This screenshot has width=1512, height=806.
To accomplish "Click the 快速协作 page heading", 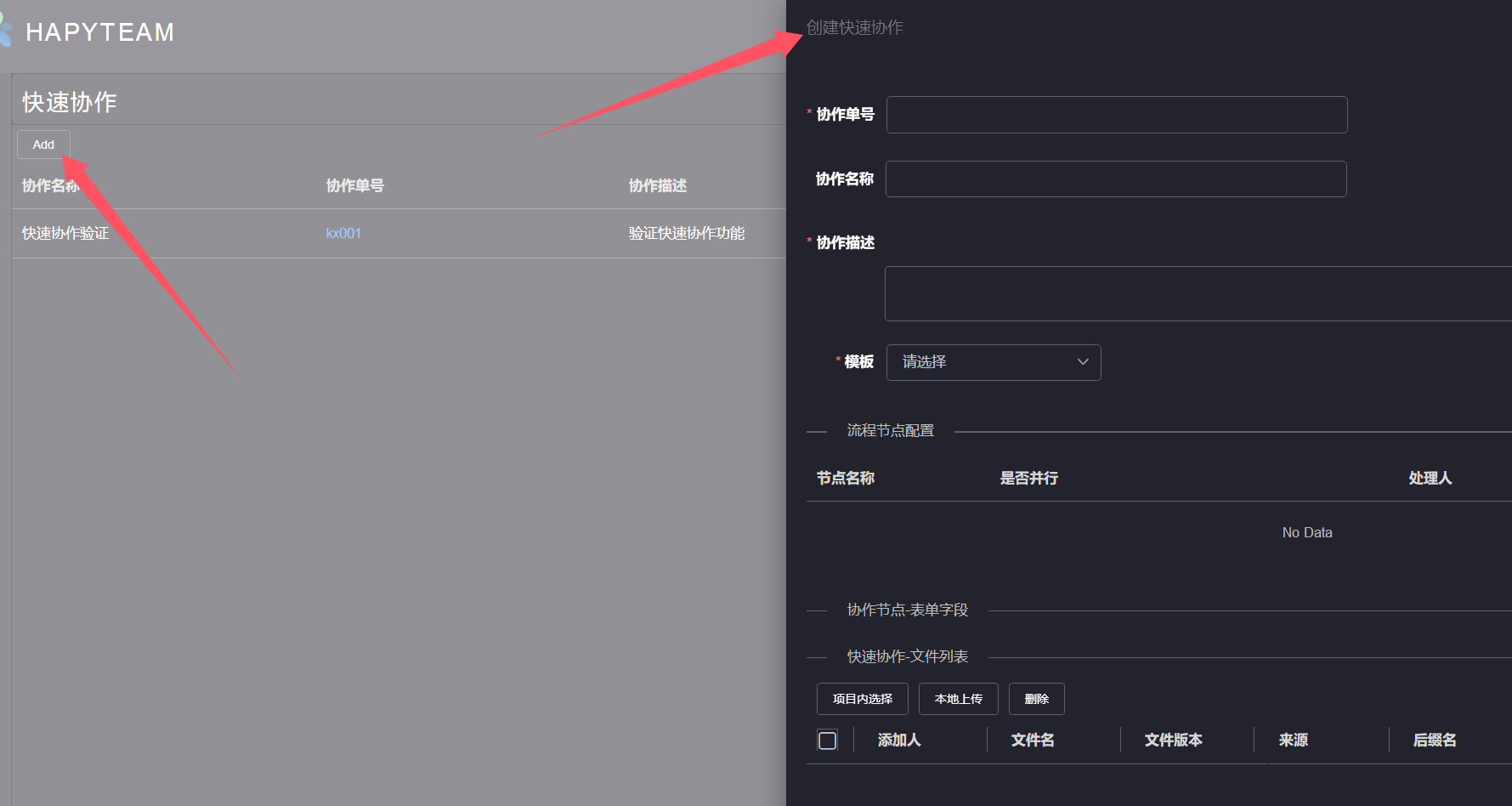I will pyautogui.click(x=70, y=102).
